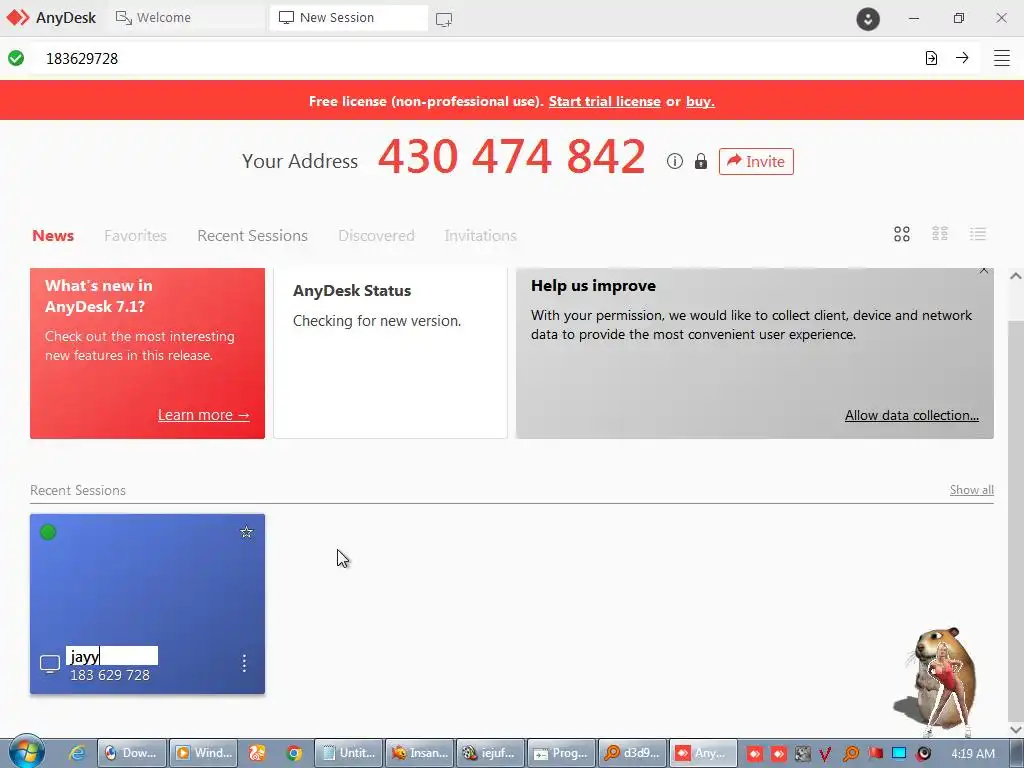Click the Start trial license link
The width and height of the screenshot is (1024, 768).
tap(604, 101)
